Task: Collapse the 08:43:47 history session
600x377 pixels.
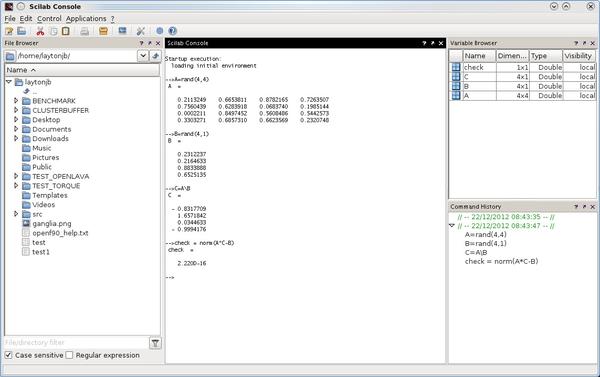Action: click(x=452, y=226)
